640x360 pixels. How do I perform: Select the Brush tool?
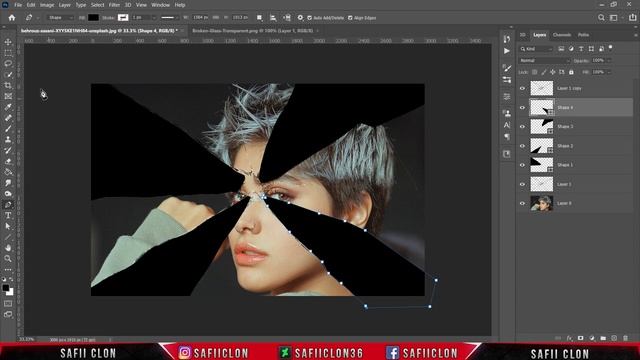8,129
